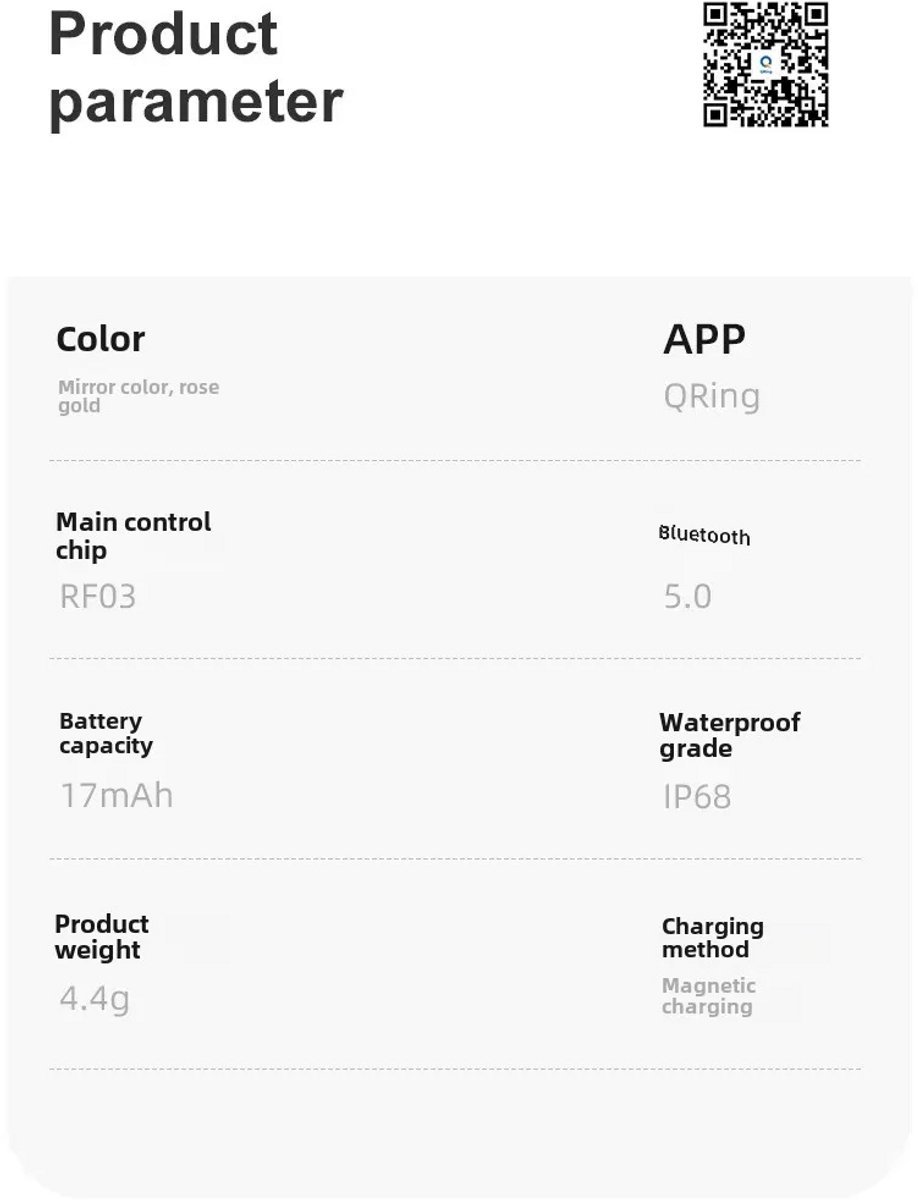This screenshot has height=1200, width=918.
Task: Select the 17mAh value
Action: [x=116, y=796]
